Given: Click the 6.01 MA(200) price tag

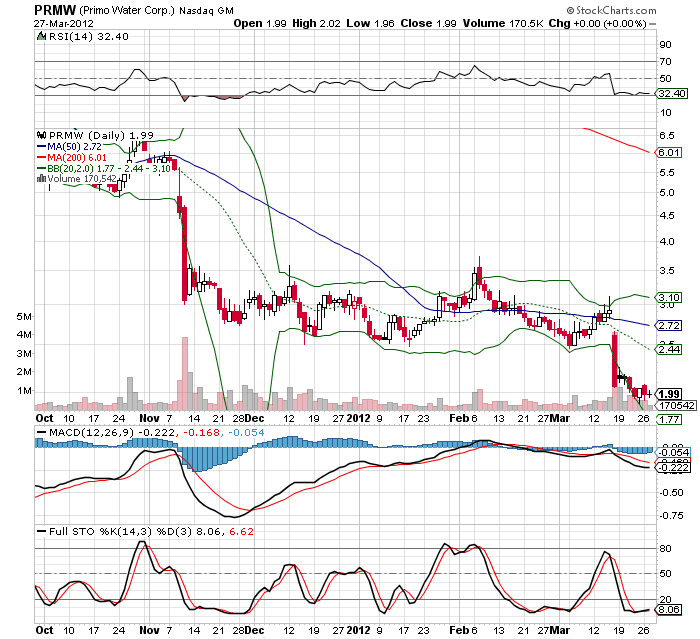Looking at the screenshot, I should click(668, 153).
